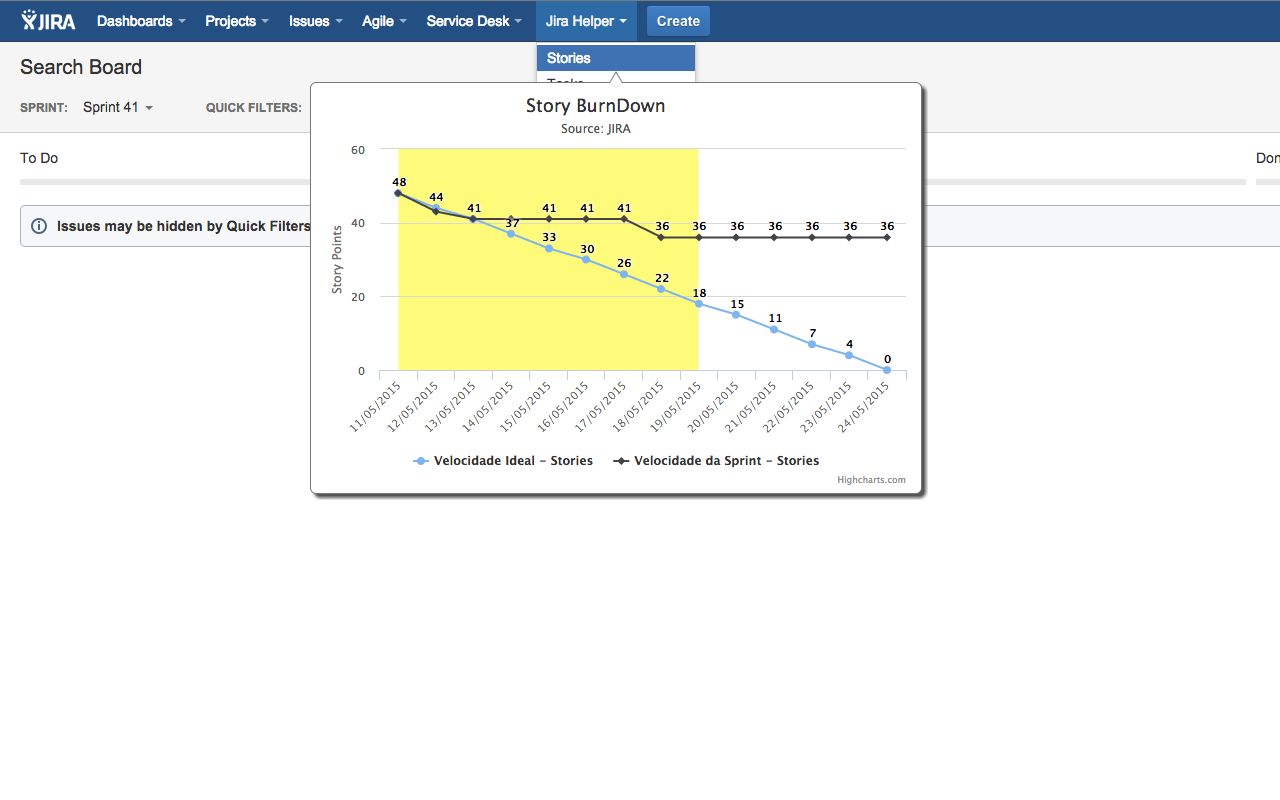1280x800 pixels.
Task: Click the ideal line point labeled 26
Action: (x=624, y=274)
